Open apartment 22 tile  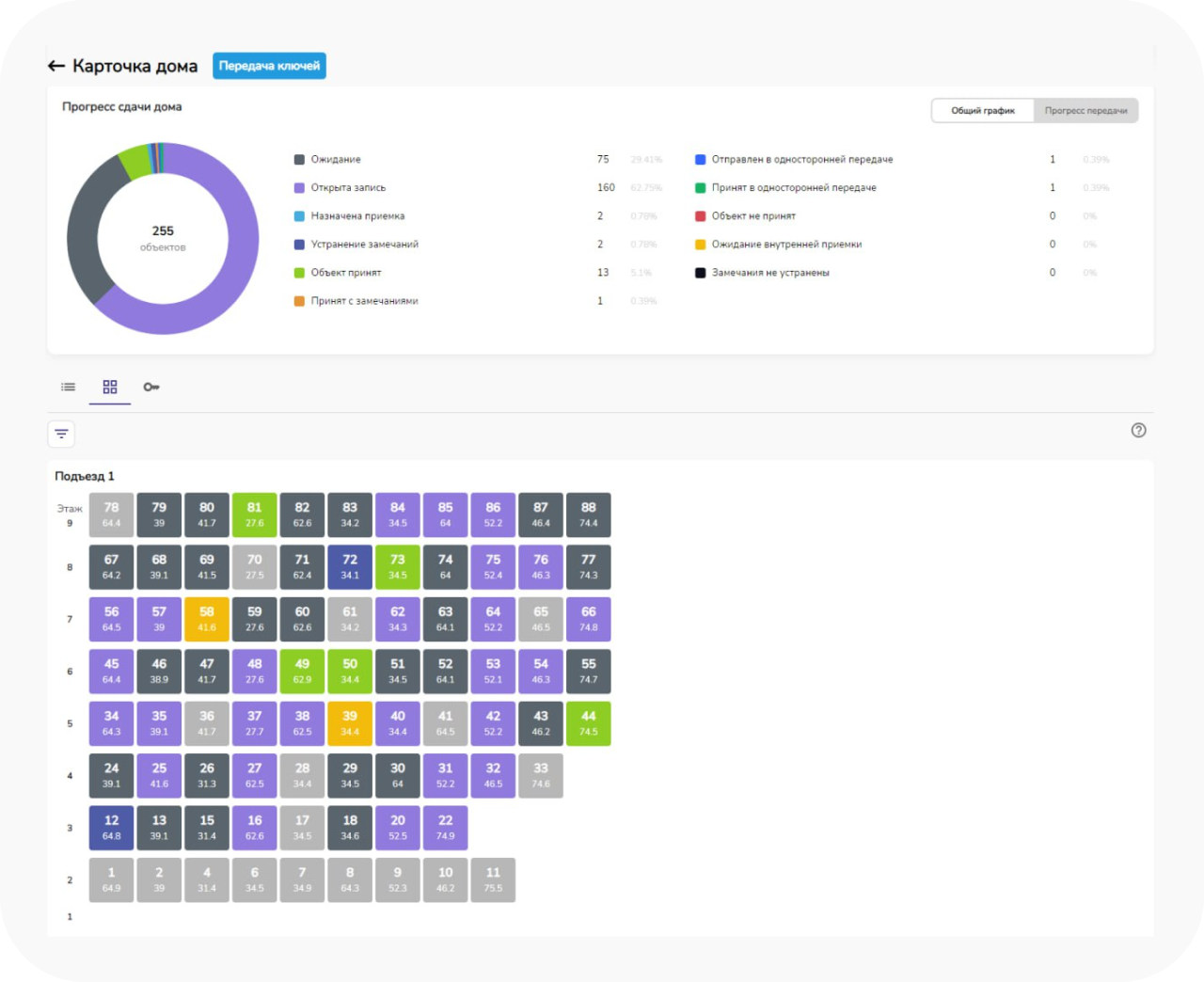coord(446,828)
